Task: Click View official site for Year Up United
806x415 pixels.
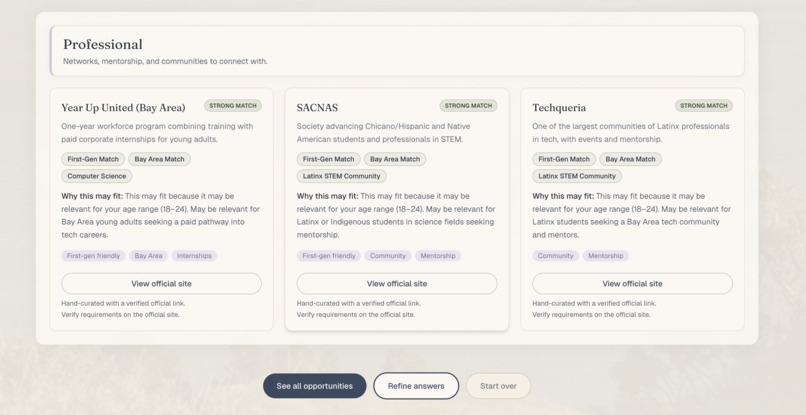Action: [161, 283]
